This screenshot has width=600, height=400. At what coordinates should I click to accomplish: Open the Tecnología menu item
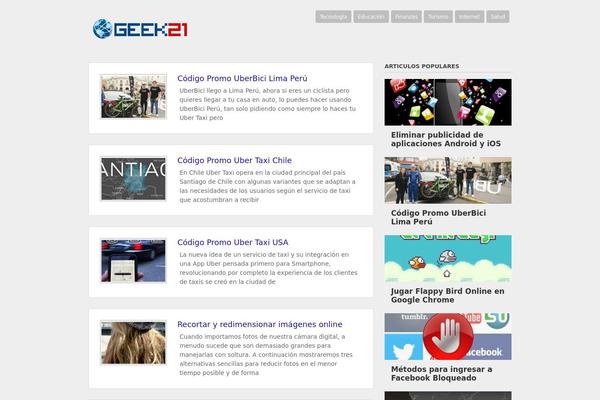333,17
